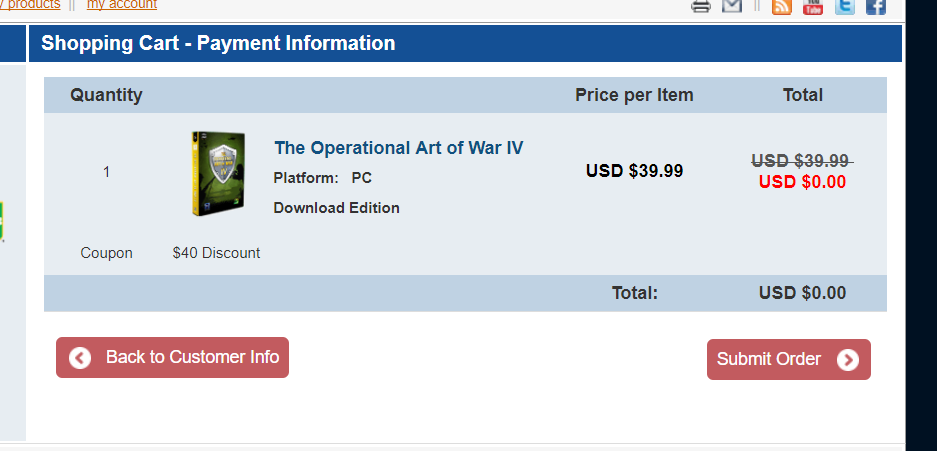Screen dimensions: 937x451
Task: Open the "products" link
Action: (34, 5)
